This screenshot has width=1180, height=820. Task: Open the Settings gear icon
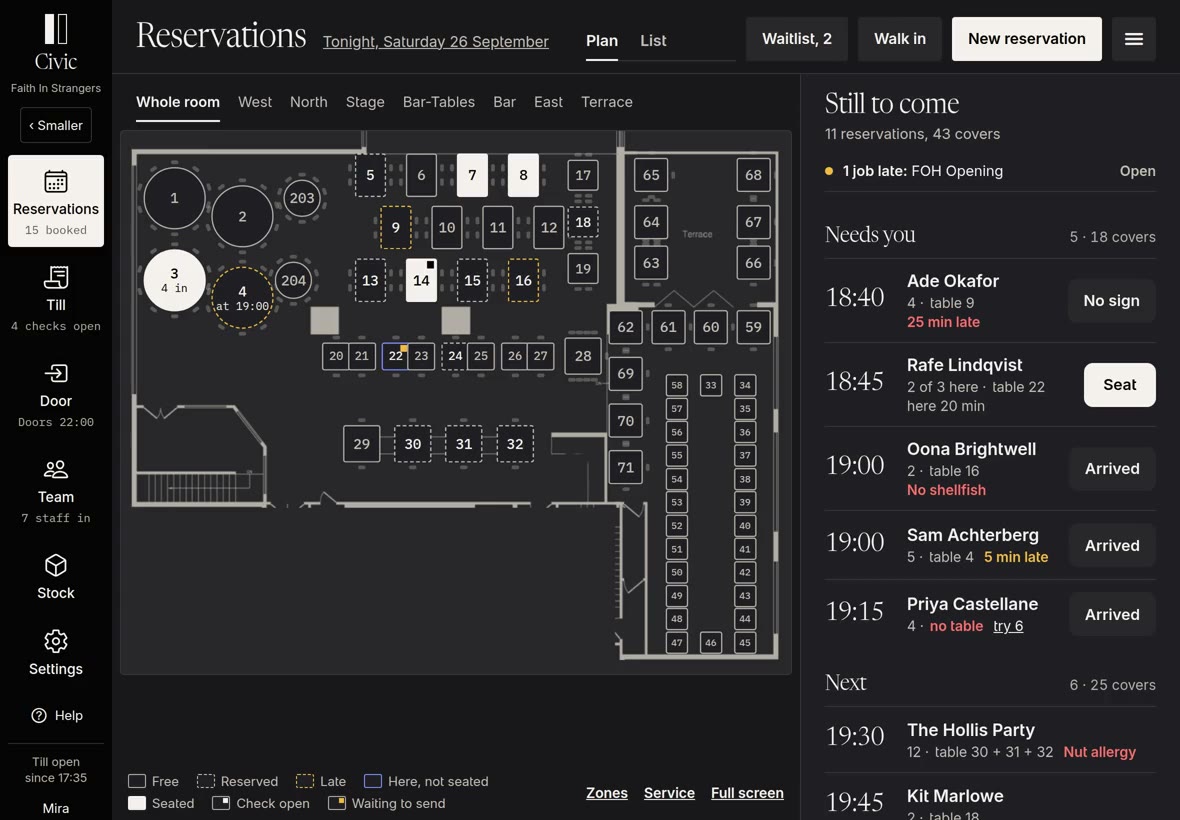coord(56,642)
